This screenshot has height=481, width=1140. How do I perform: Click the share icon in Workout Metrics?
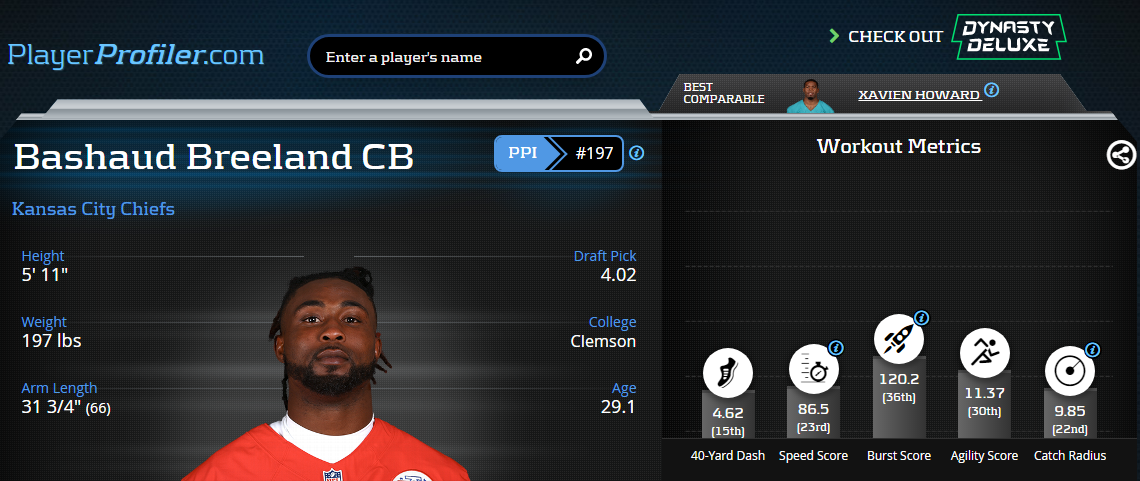[1121, 155]
